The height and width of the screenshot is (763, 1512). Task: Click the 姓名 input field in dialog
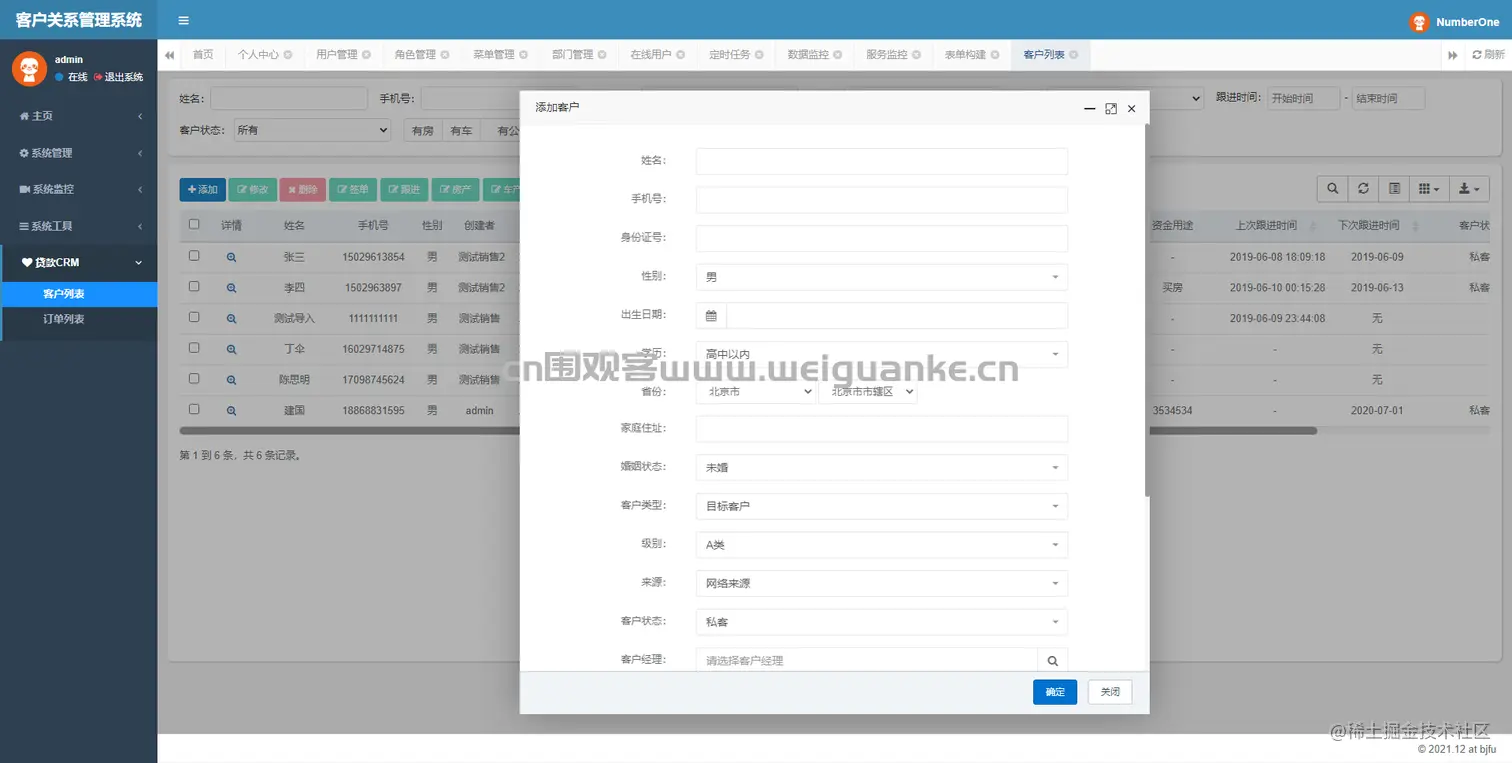click(882, 161)
